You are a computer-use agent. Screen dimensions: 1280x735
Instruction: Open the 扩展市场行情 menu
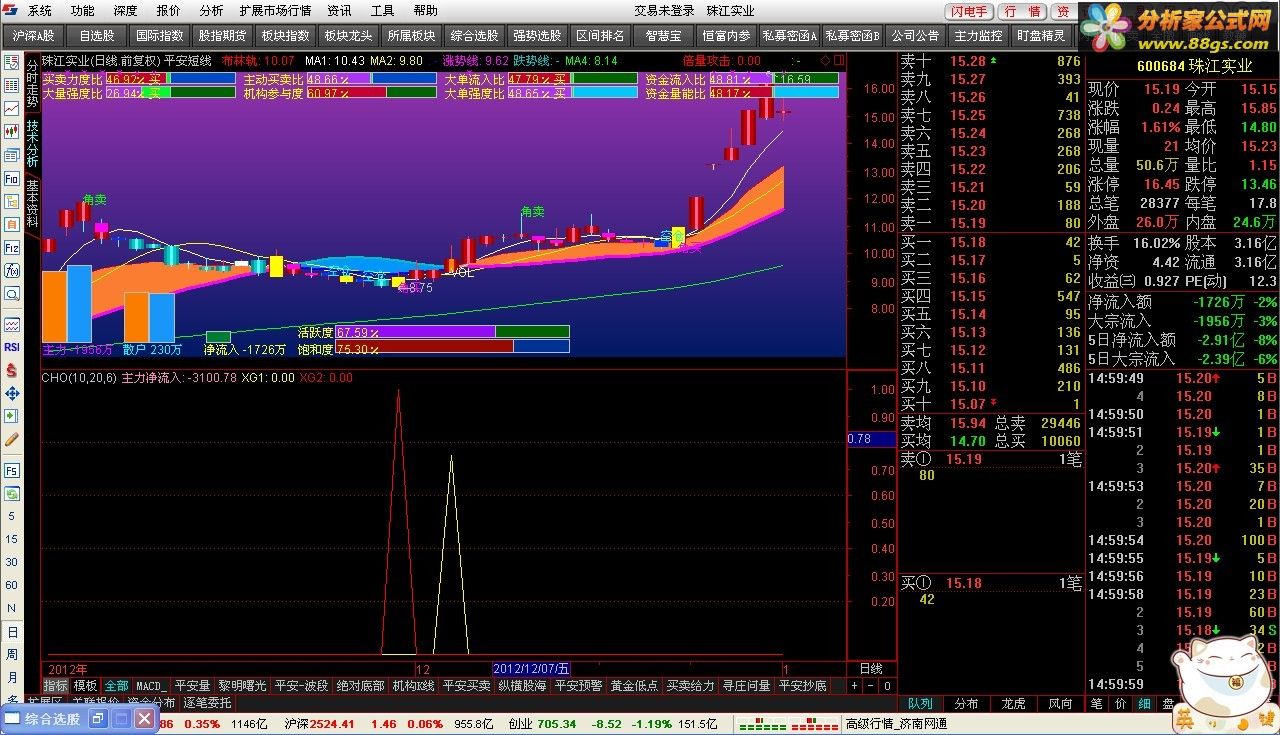point(275,11)
